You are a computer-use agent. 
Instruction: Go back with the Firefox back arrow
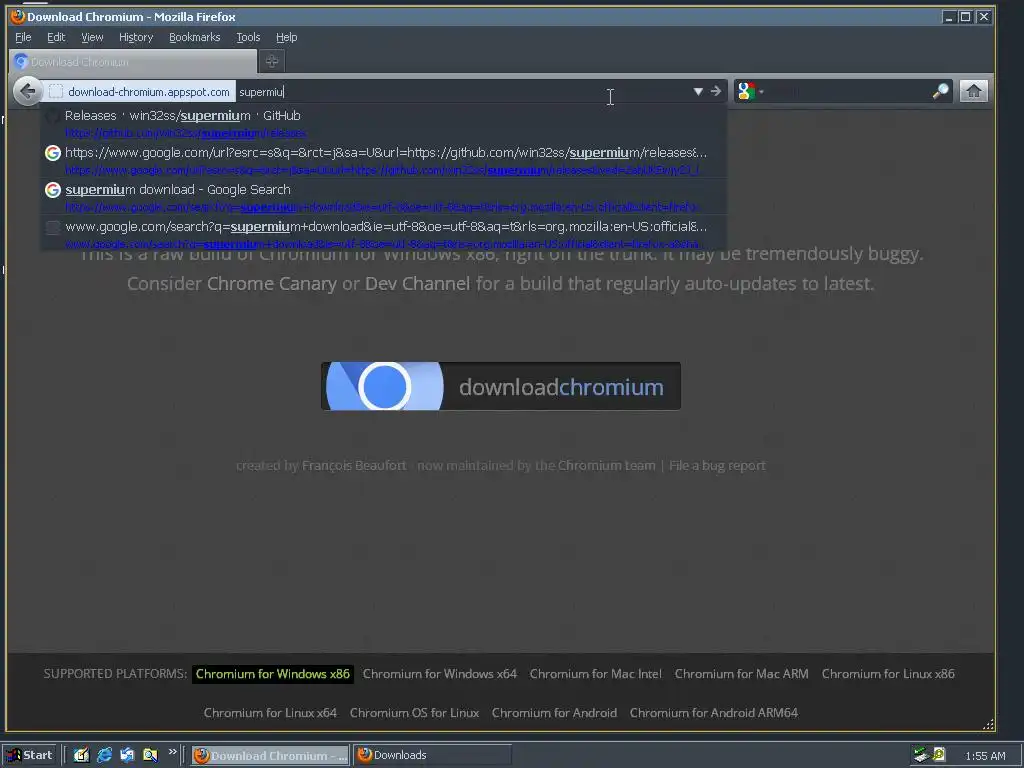tap(27, 91)
